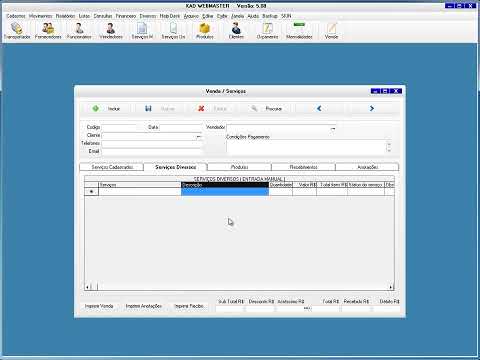480x360 pixels.
Task: Go to next record with right arrow
Action: (x=372, y=109)
